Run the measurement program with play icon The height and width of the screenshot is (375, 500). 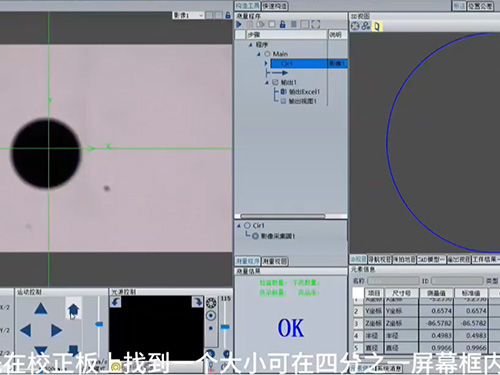pyautogui.click(x=239, y=24)
